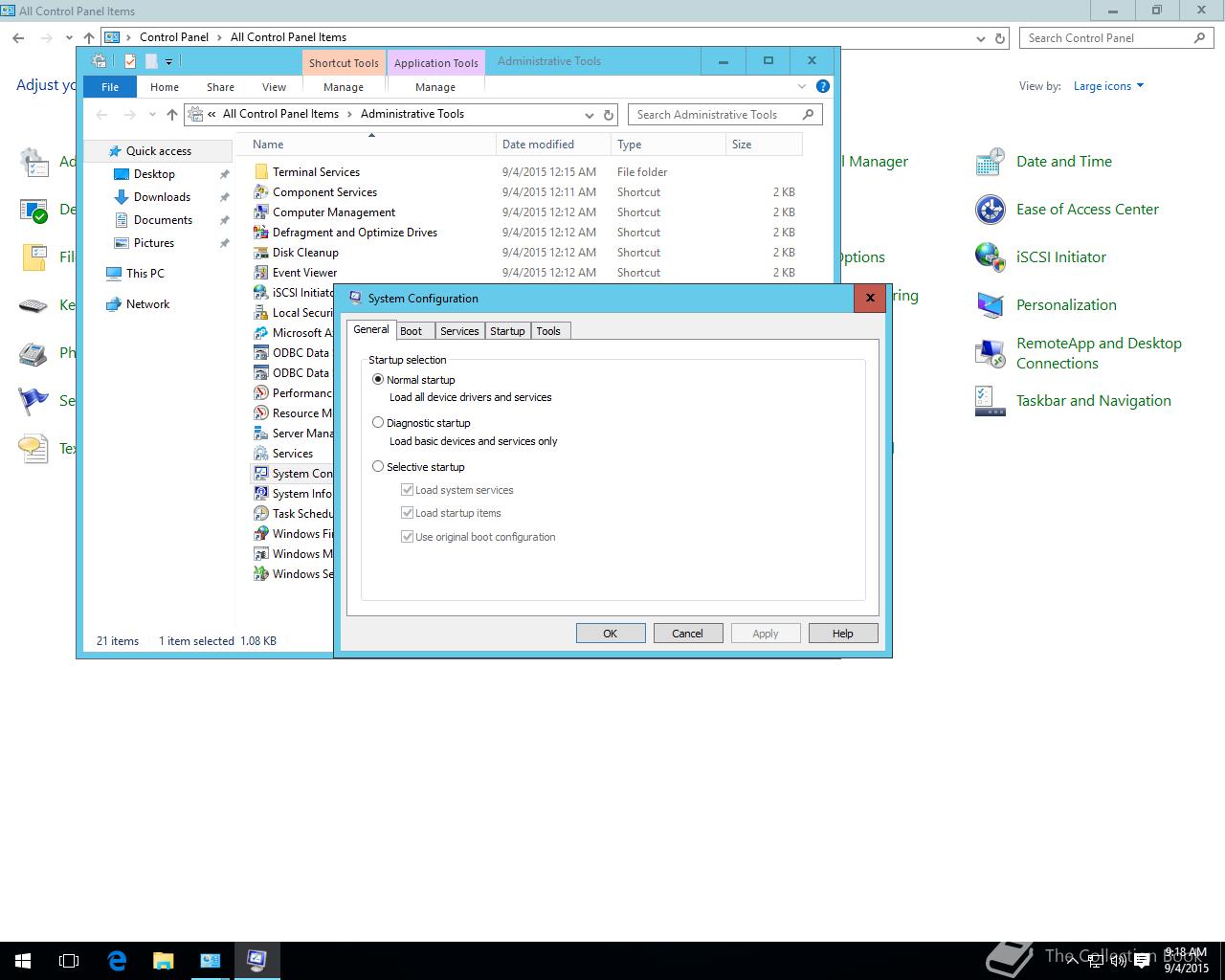Open Taskbar and Navigation icon
Image resolution: width=1225 pixels, height=980 pixels.
coord(990,401)
